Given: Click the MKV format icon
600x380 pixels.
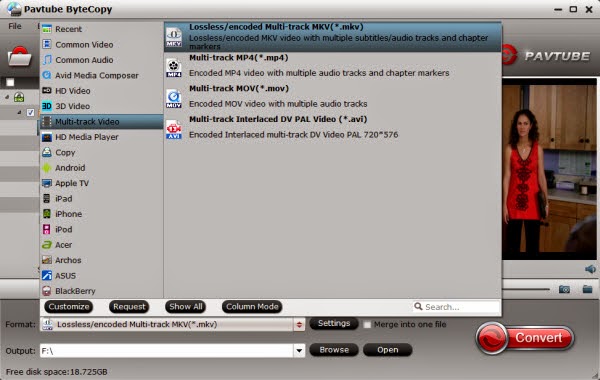Looking at the screenshot, I should pyautogui.click(x=174, y=37).
